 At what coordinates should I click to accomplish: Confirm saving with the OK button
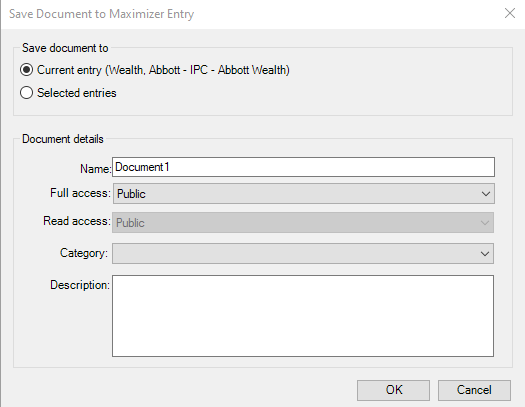pos(393,390)
